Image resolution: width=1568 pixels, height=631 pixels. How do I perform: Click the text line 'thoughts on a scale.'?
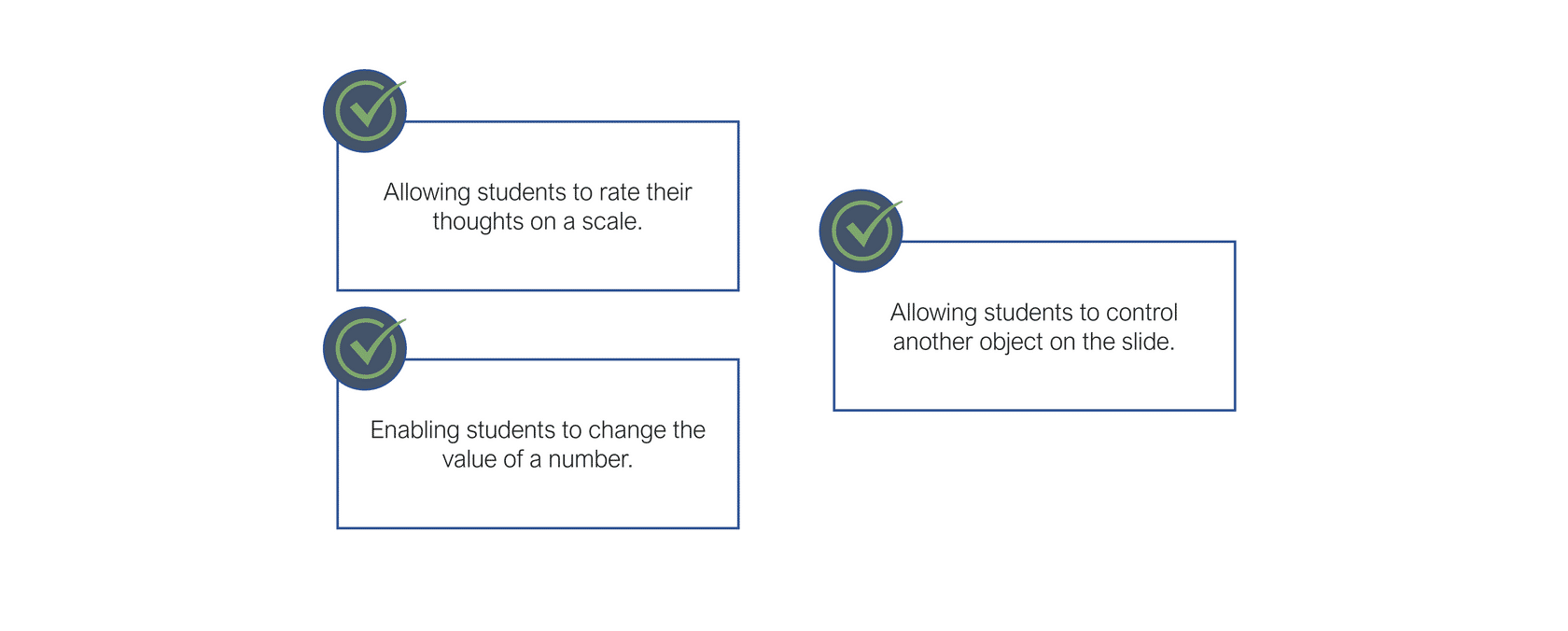pos(538,222)
